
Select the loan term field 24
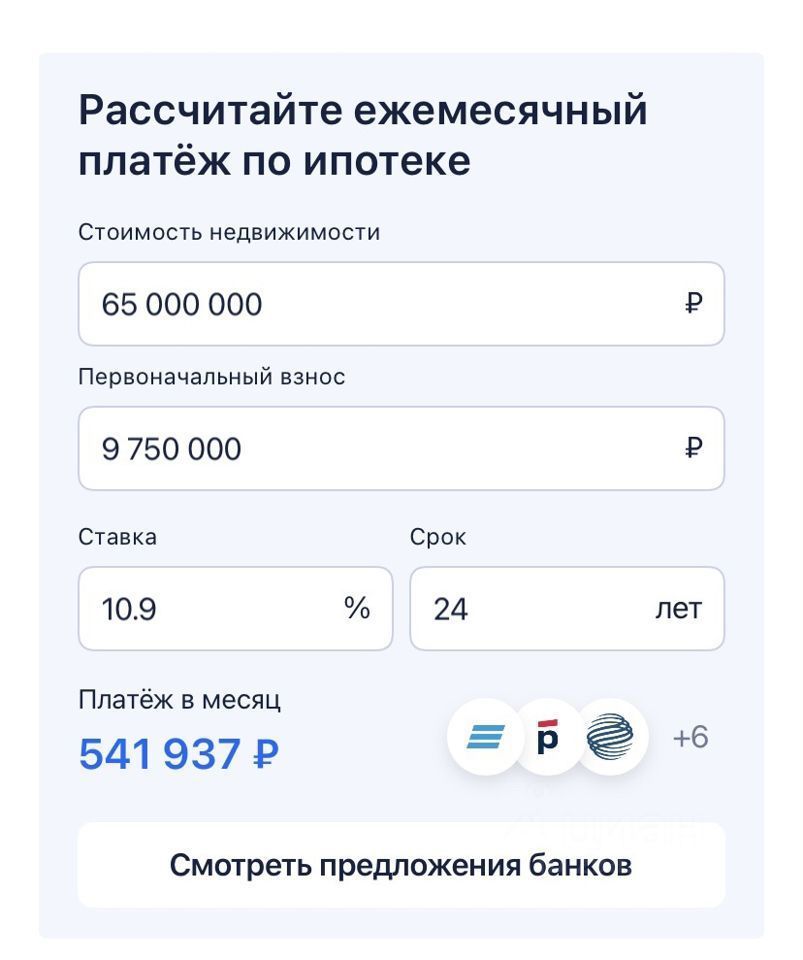point(567,609)
